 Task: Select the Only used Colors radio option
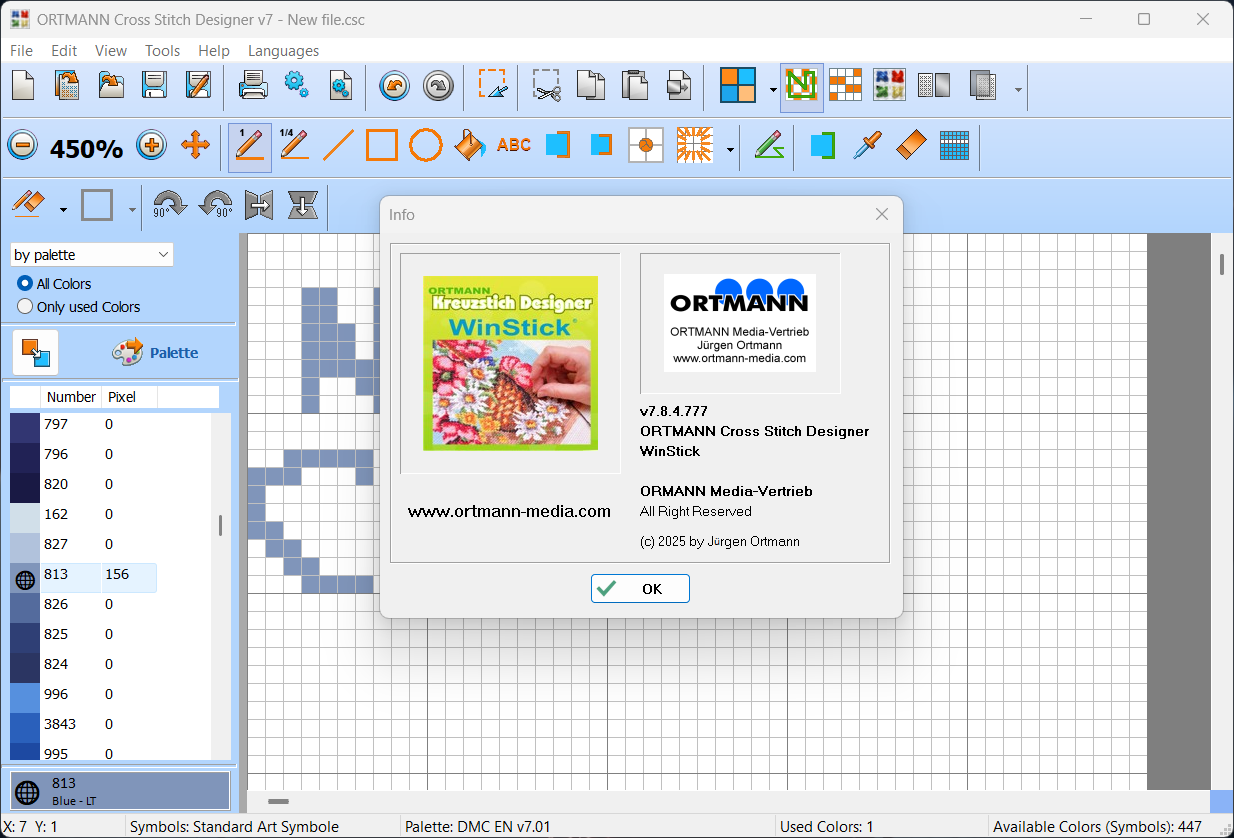click(x=25, y=307)
